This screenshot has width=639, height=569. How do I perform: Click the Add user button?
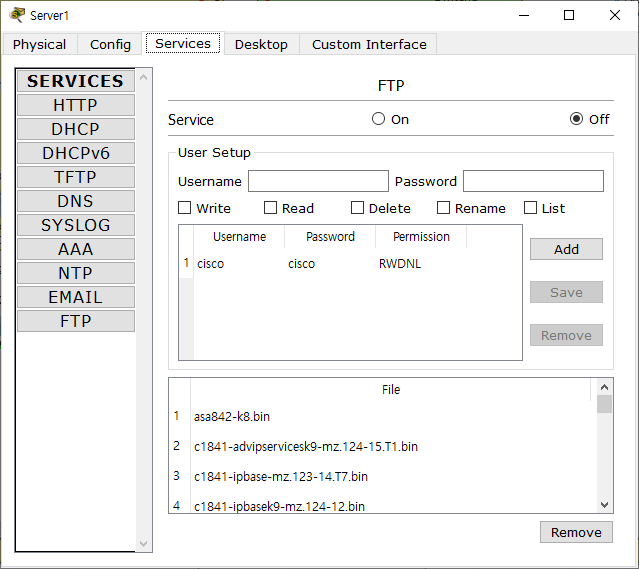tap(566, 249)
